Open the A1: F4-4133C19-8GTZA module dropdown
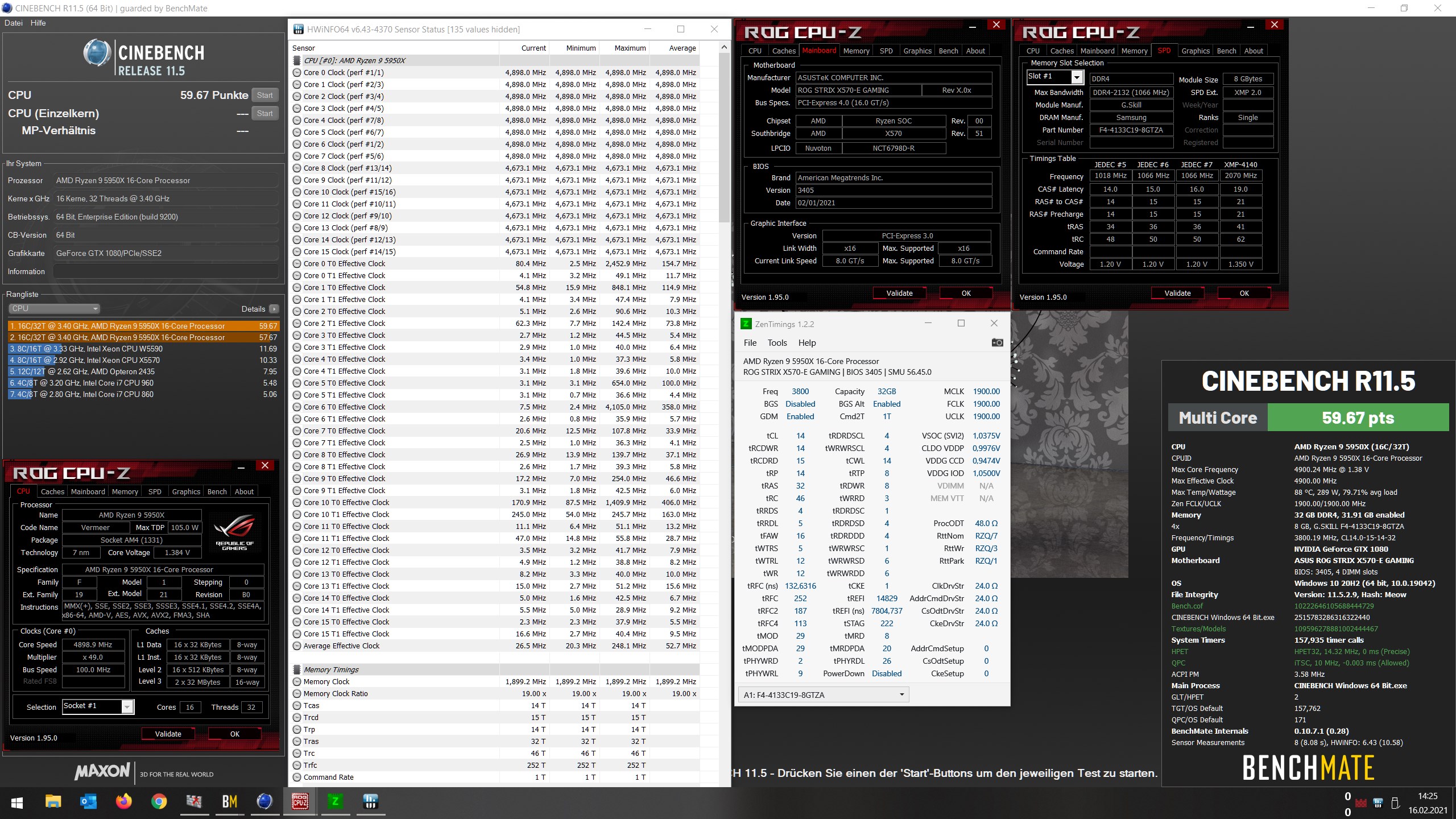 tap(824, 695)
